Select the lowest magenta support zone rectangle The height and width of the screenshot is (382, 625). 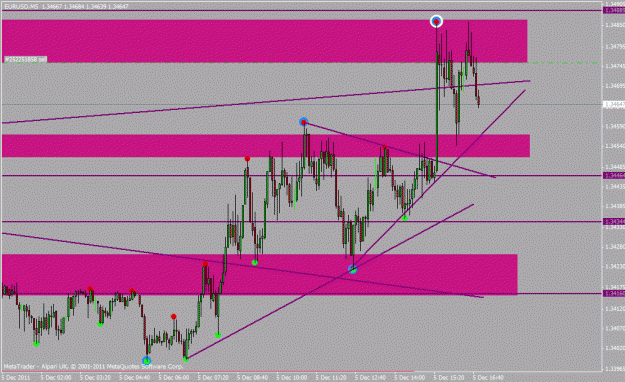pos(260,274)
